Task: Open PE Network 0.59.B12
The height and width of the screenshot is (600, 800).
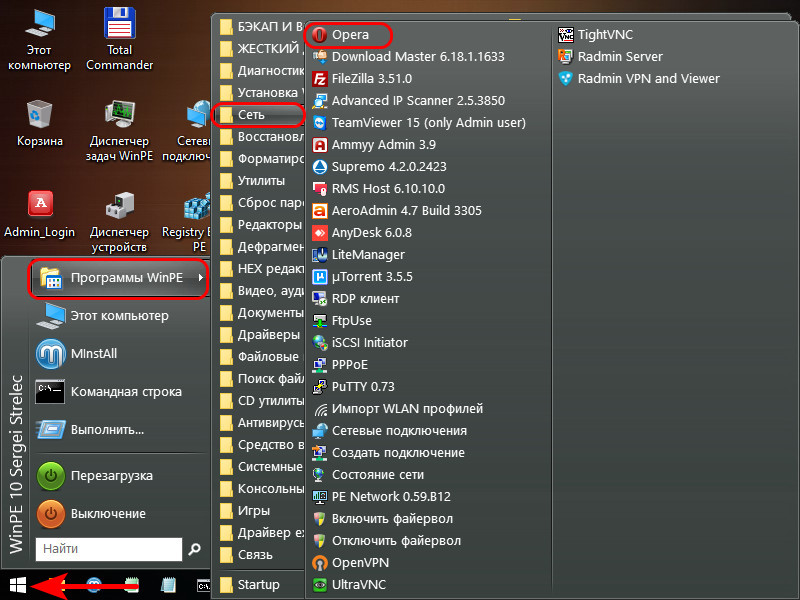Action: tap(382, 496)
